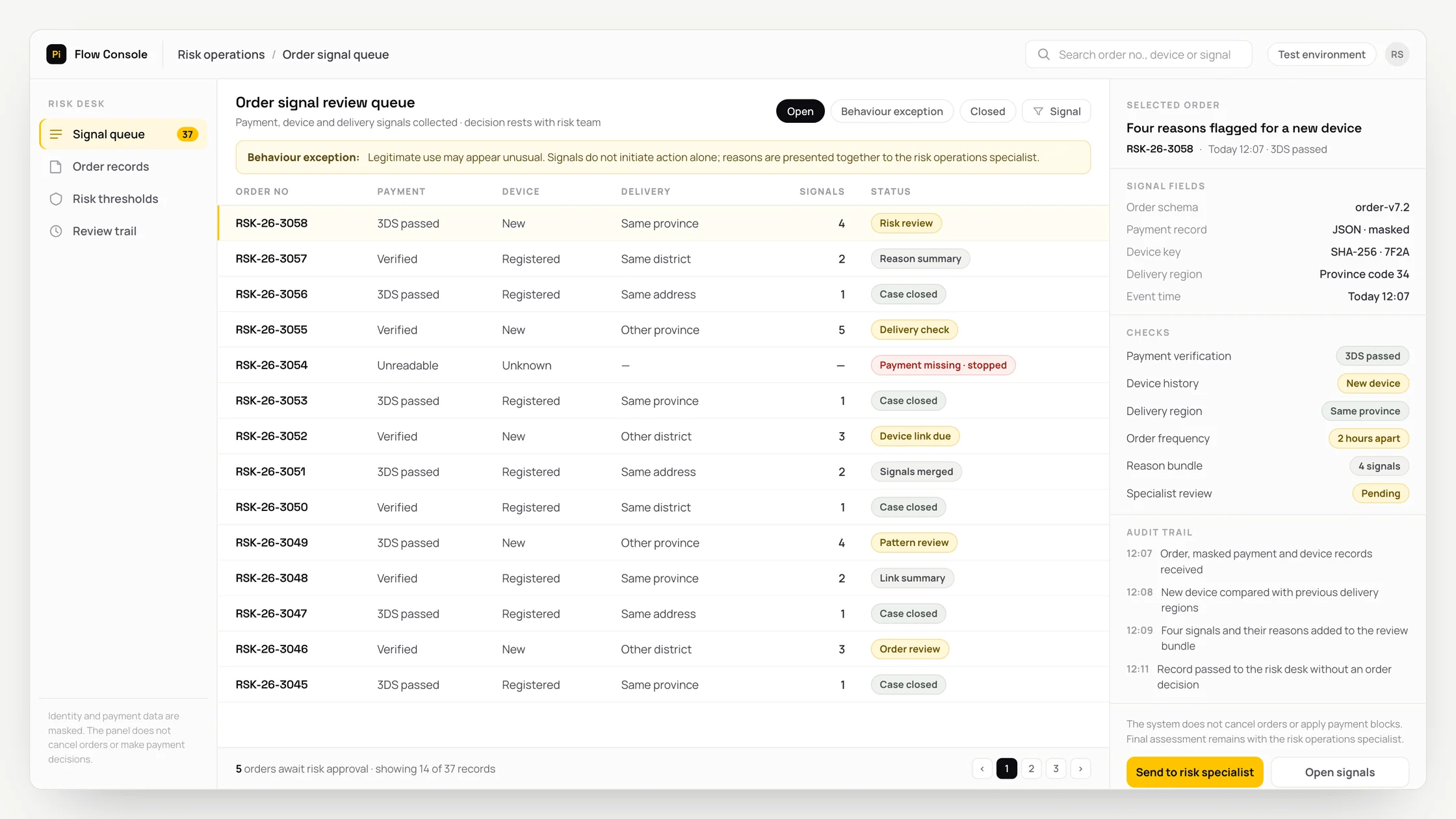Image resolution: width=1456 pixels, height=819 pixels.
Task: Open the Signal filter dropdown
Action: point(1056,111)
